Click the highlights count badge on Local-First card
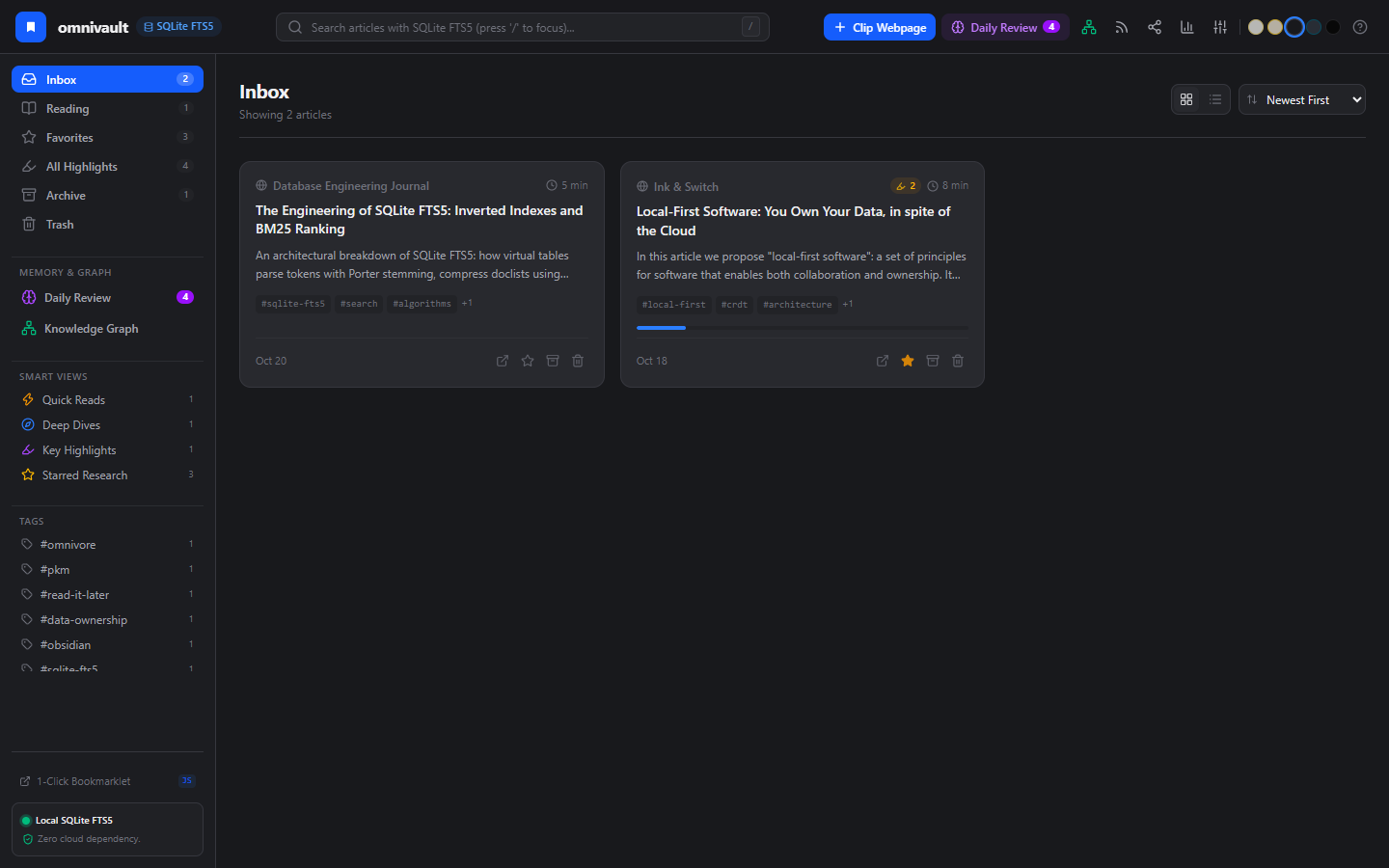 pyautogui.click(x=906, y=186)
